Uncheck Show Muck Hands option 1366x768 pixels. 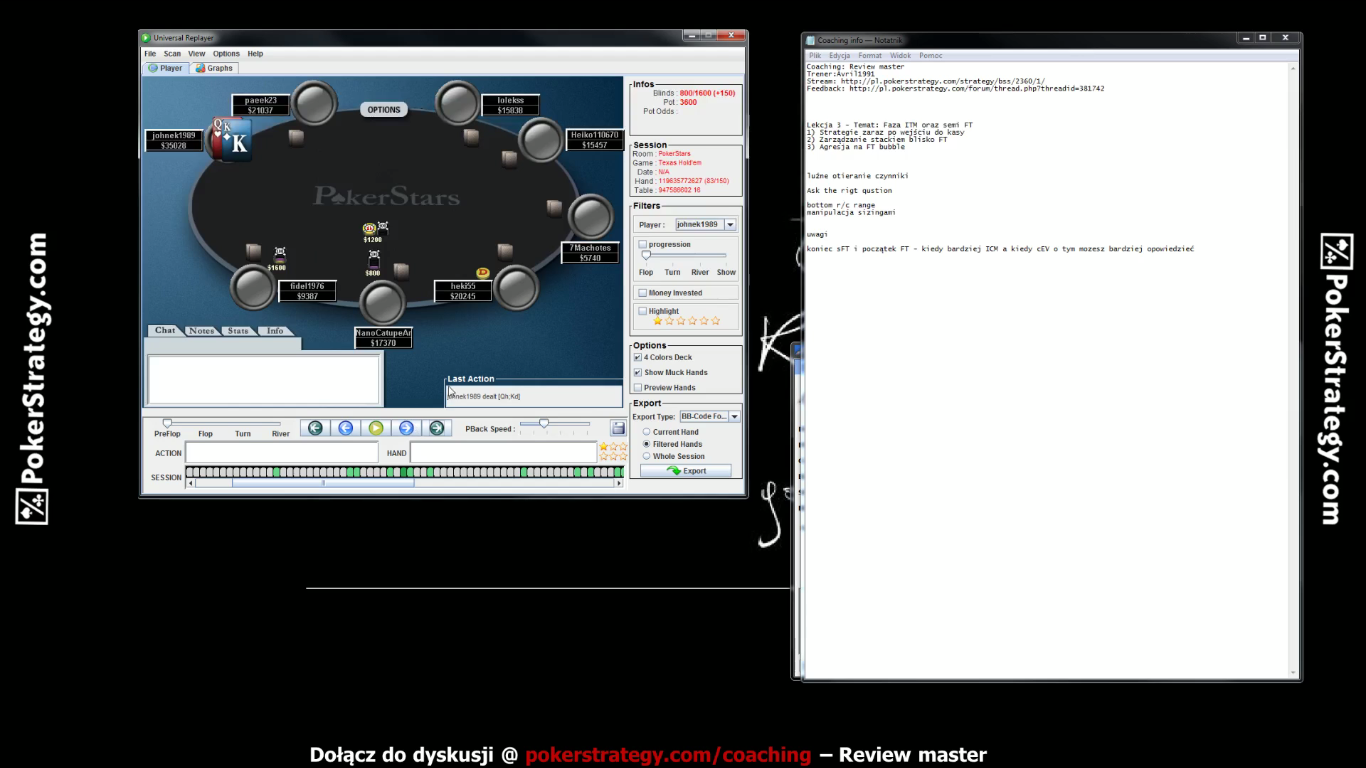coord(638,372)
